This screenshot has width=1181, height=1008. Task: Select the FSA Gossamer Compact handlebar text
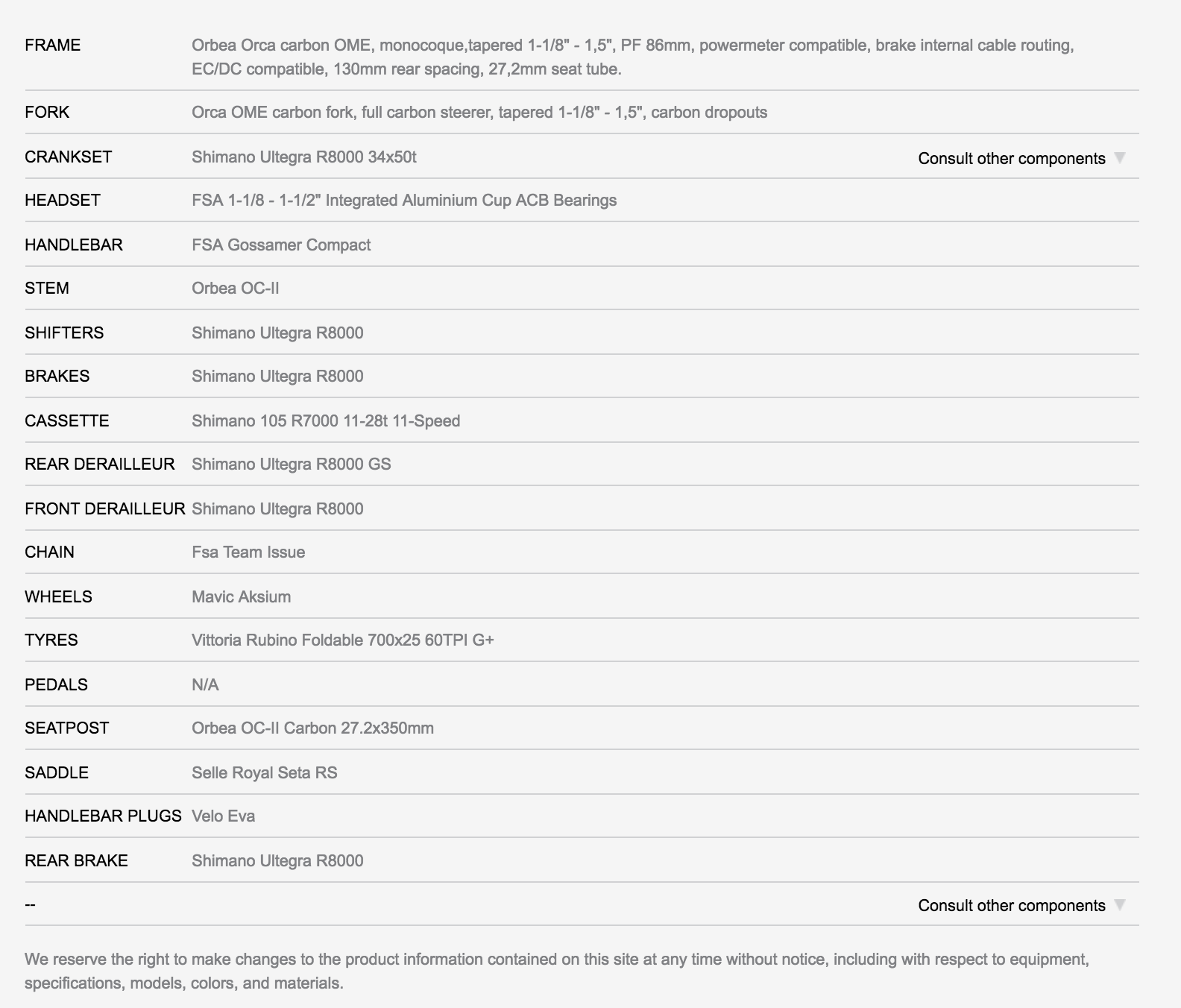pos(280,245)
